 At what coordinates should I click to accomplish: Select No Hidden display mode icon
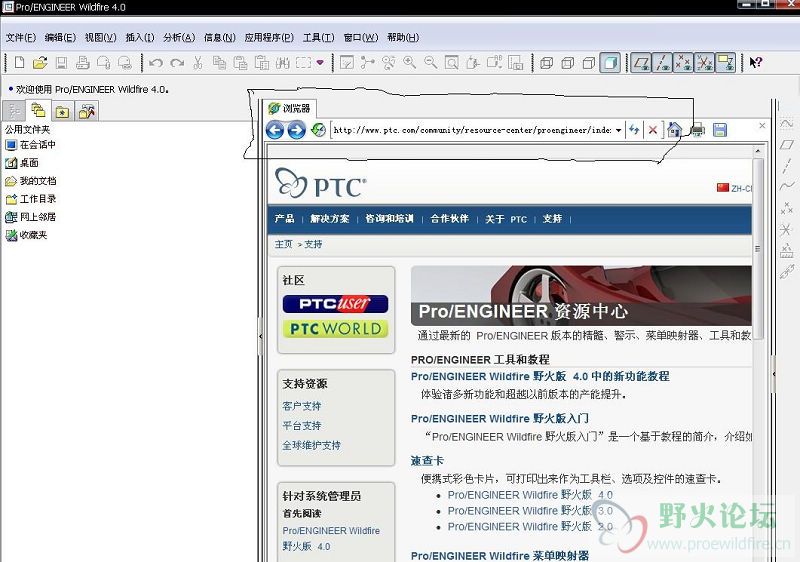point(589,63)
